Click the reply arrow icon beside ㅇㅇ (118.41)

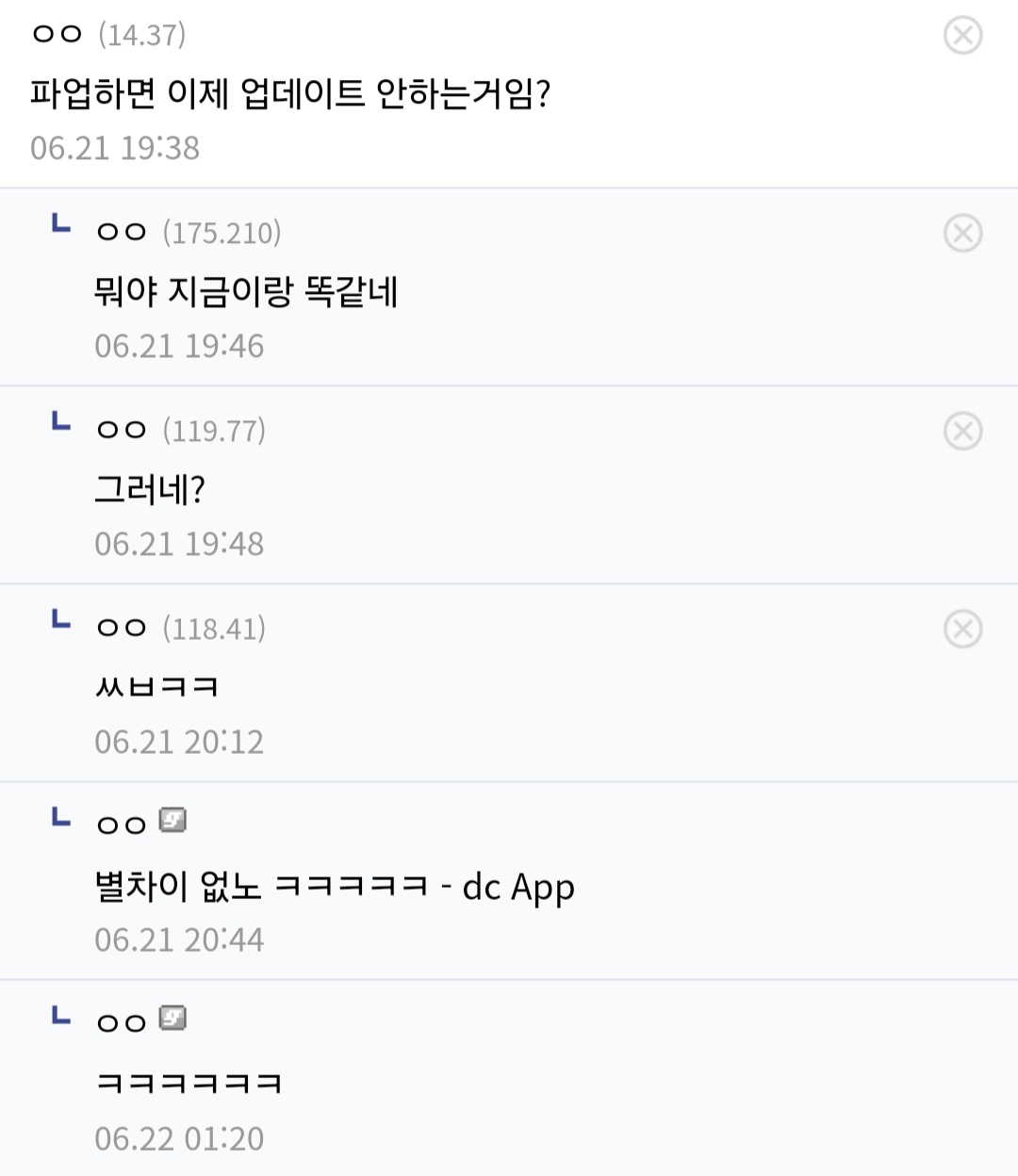(x=61, y=620)
